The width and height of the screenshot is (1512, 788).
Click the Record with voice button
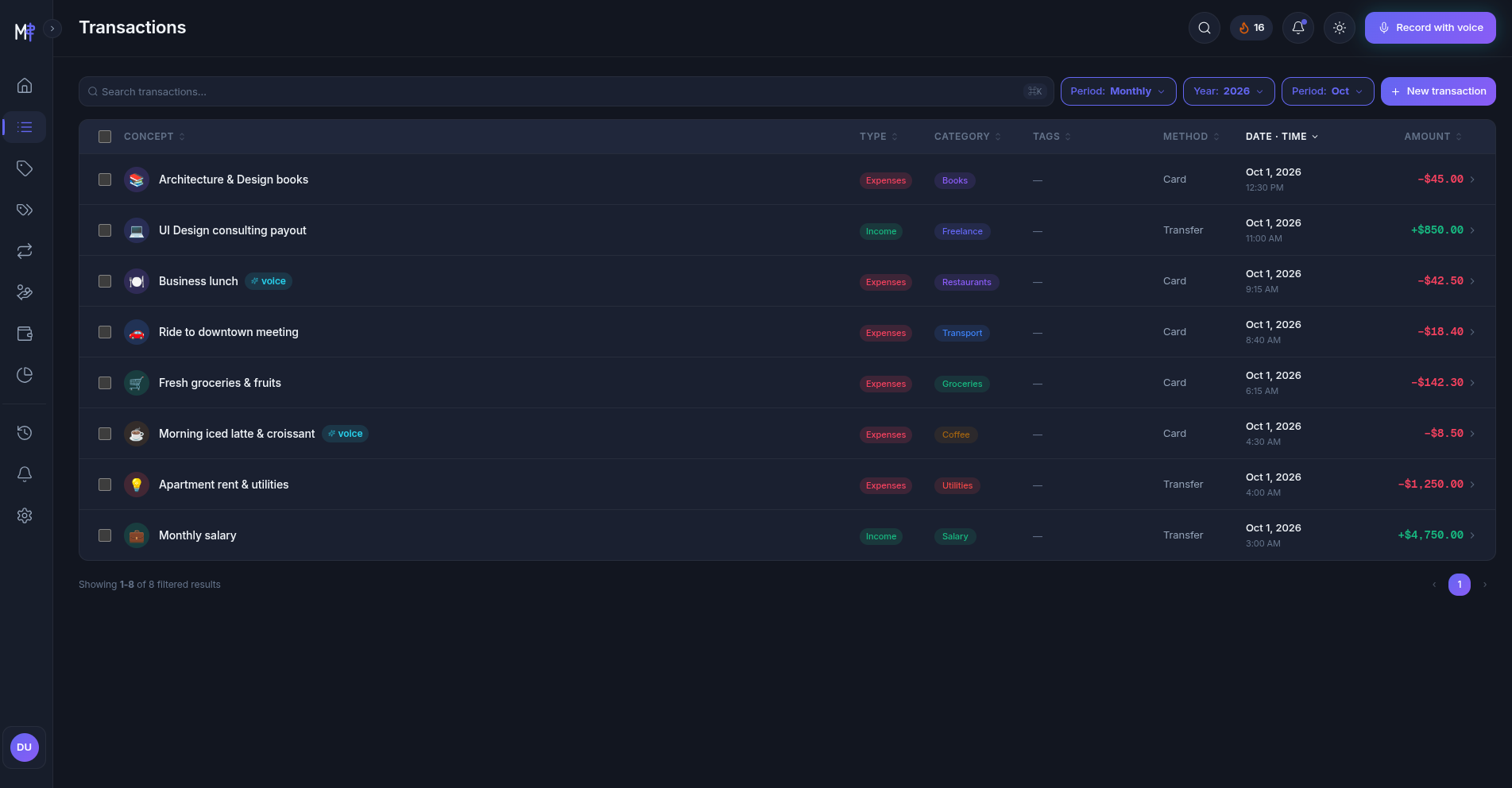tap(1430, 28)
